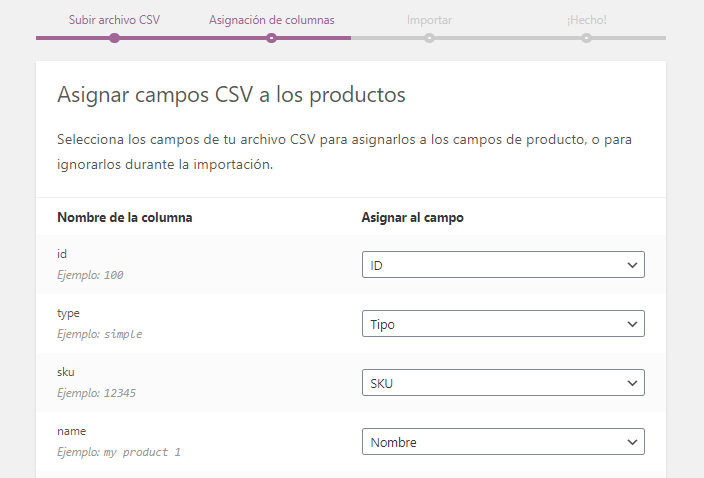This screenshot has height=478, width=704.
Task: Click the 'Subir archivo CSV' step dot
Action: pos(114,38)
